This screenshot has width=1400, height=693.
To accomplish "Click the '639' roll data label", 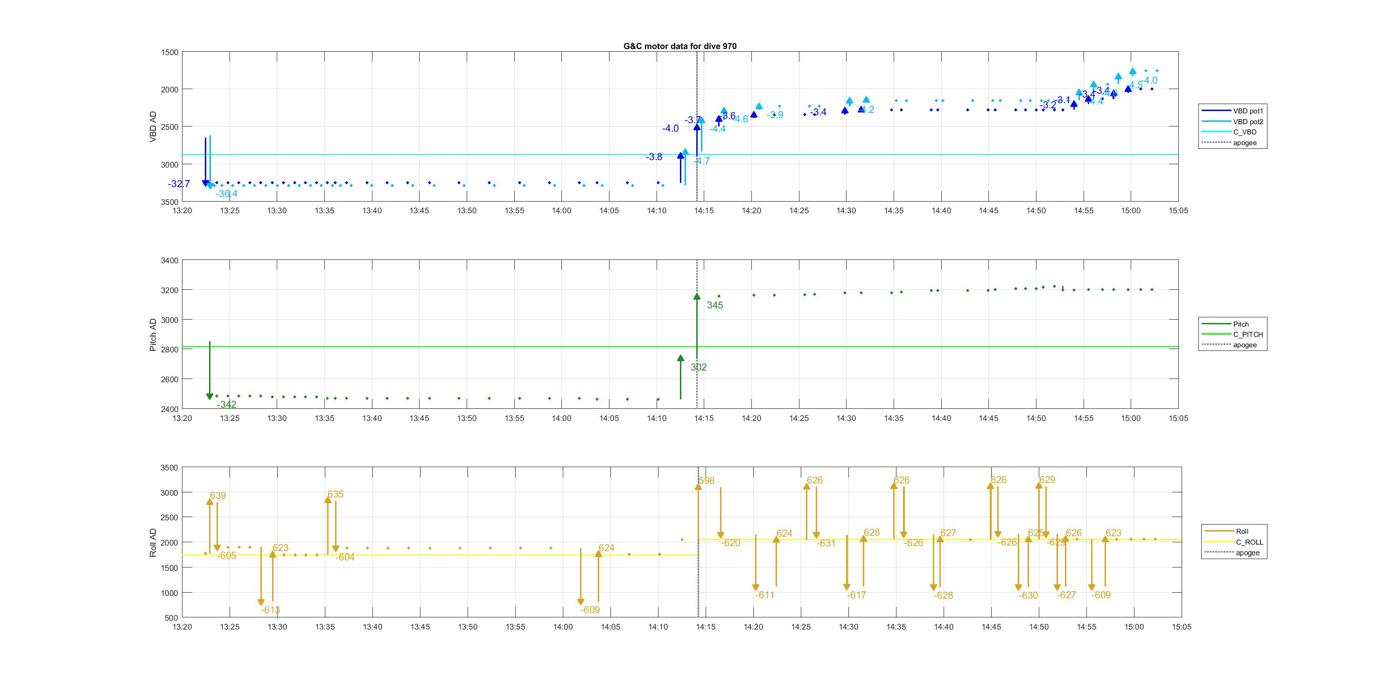I will (218, 496).
